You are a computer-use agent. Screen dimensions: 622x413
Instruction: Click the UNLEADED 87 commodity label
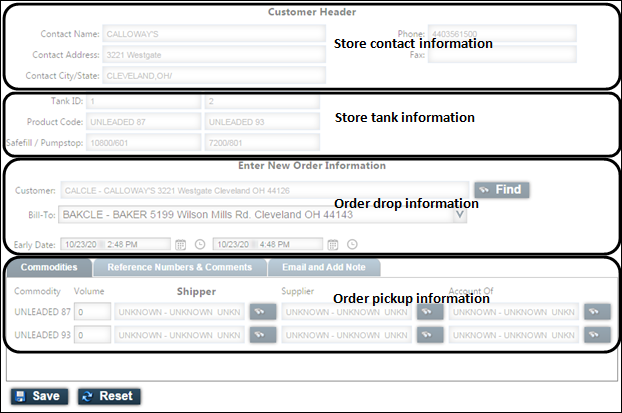coord(42,312)
